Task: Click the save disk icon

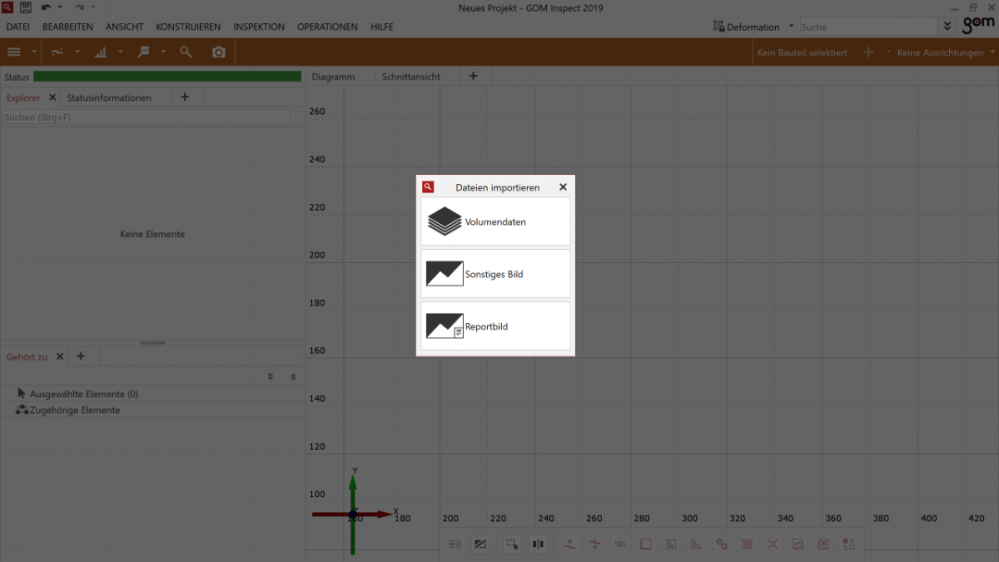Action: coord(26,7)
